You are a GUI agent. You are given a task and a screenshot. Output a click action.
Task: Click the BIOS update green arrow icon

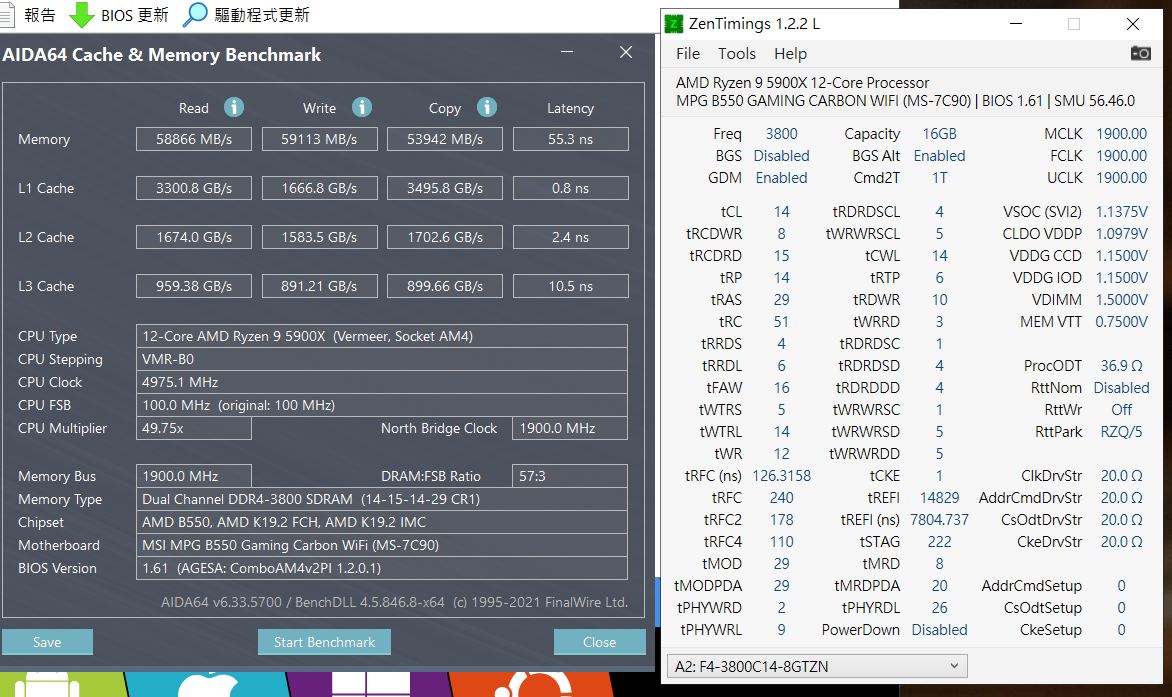point(81,15)
